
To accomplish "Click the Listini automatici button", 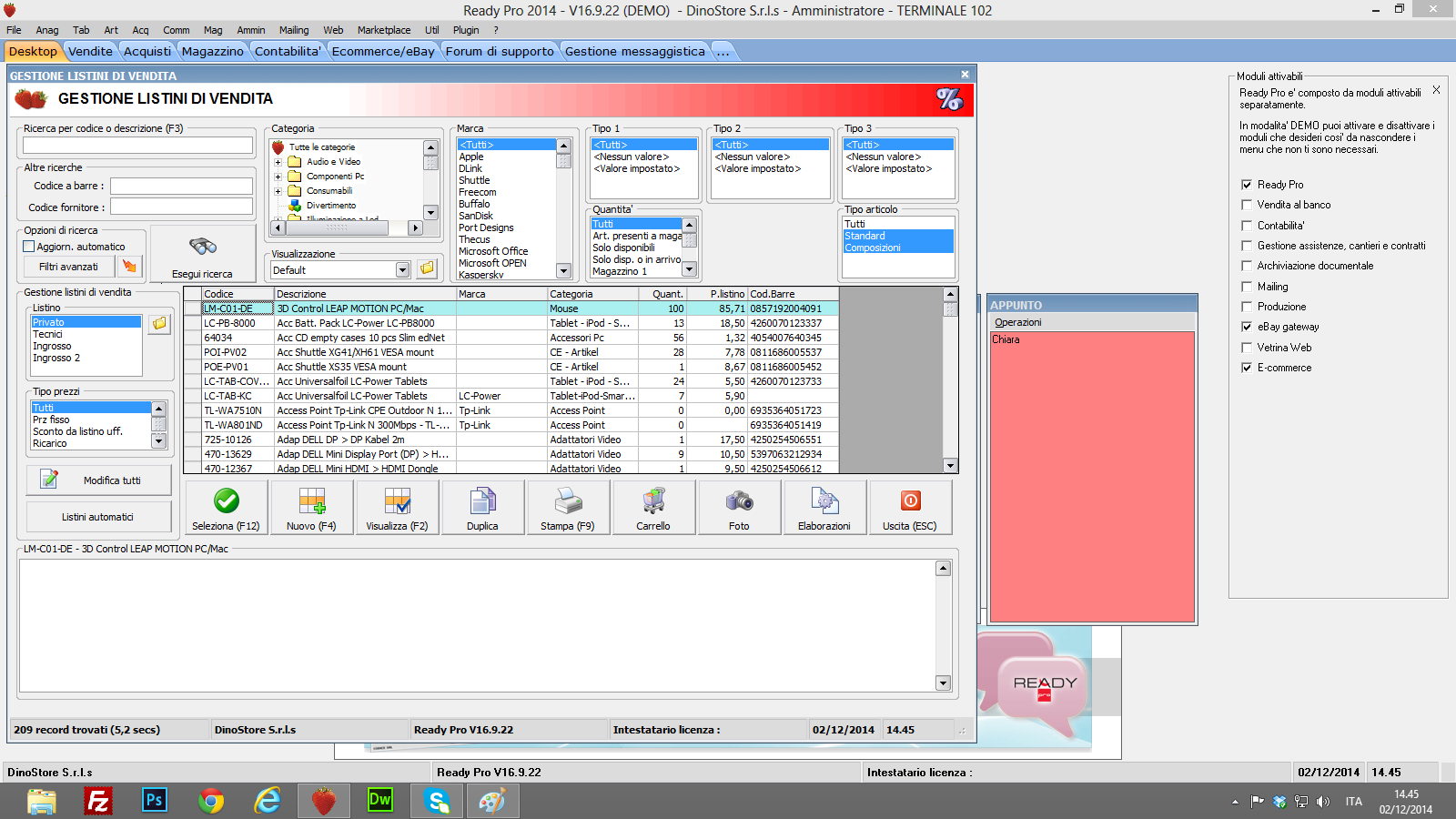I will click(98, 517).
